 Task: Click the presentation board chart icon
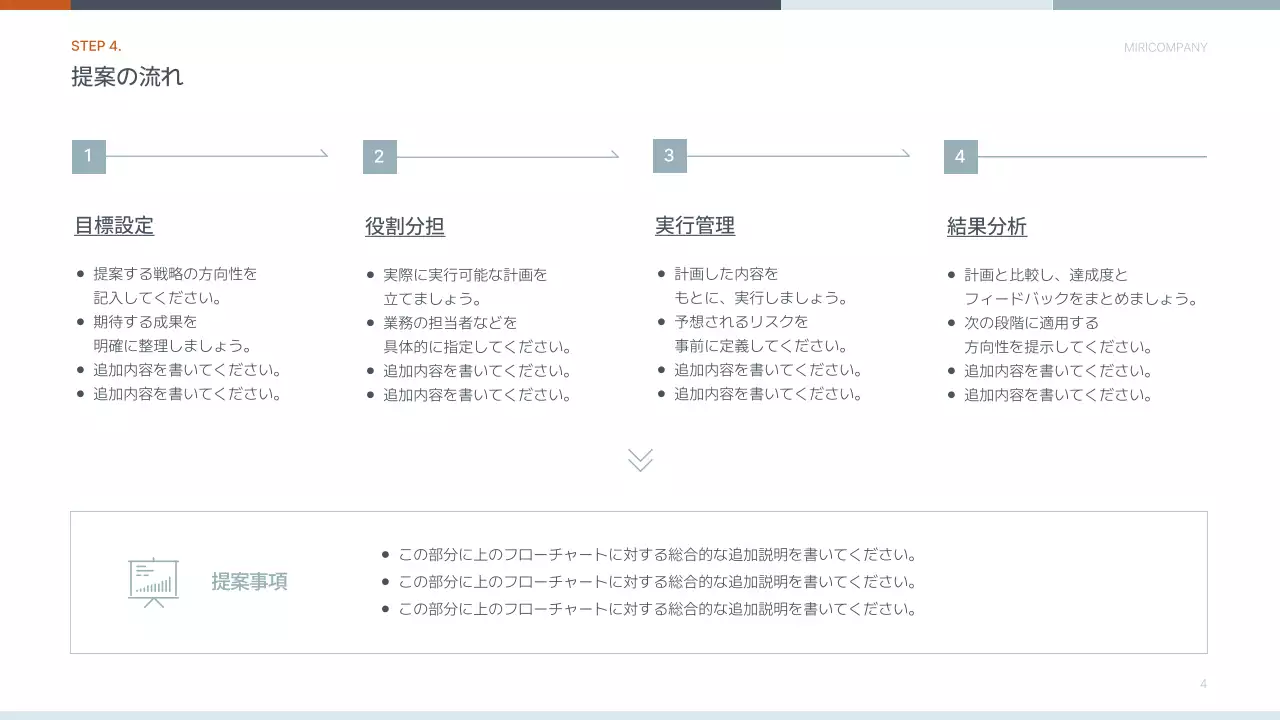152,581
